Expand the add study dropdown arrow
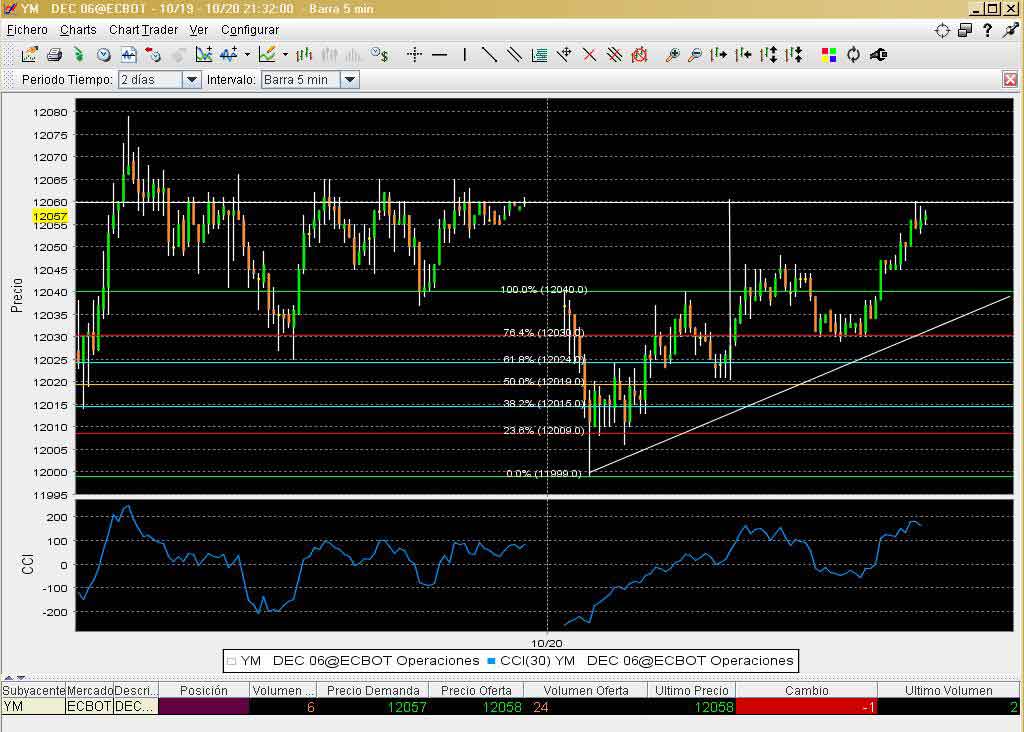 (x=248, y=55)
